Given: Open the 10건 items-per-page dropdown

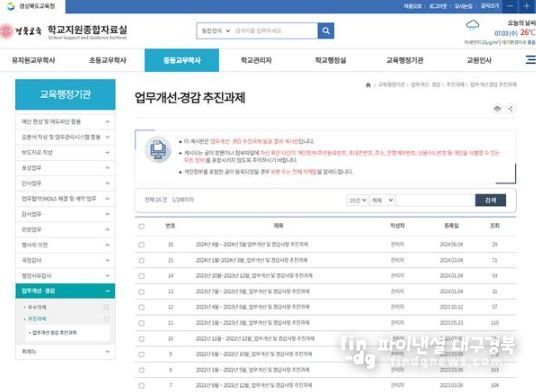Looking at the screenshot, I should tap(357, 200).
